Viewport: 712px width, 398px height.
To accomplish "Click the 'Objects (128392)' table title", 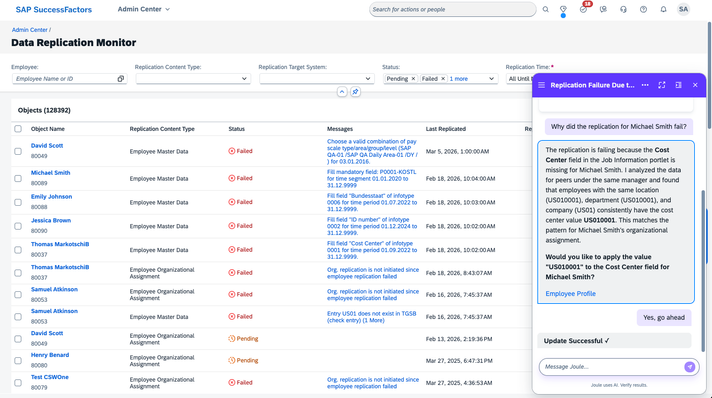I will pos(44,110).
